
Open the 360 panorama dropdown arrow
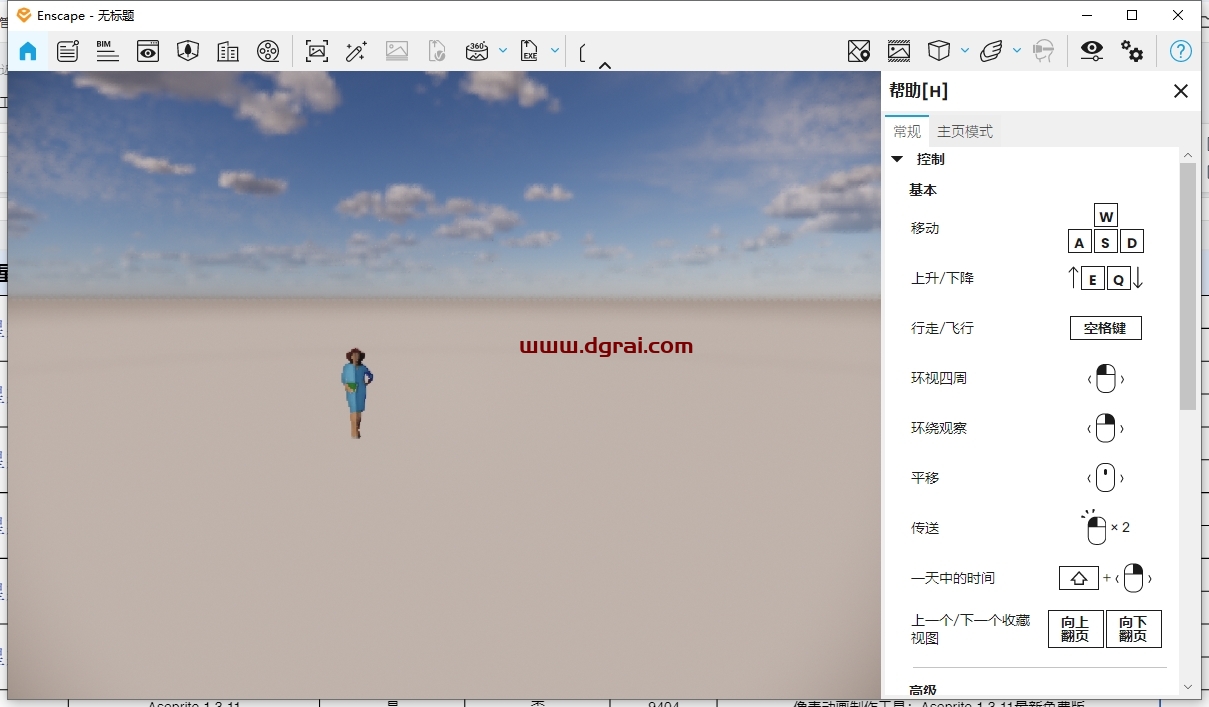pyautogui.click(x=503, y=50)
